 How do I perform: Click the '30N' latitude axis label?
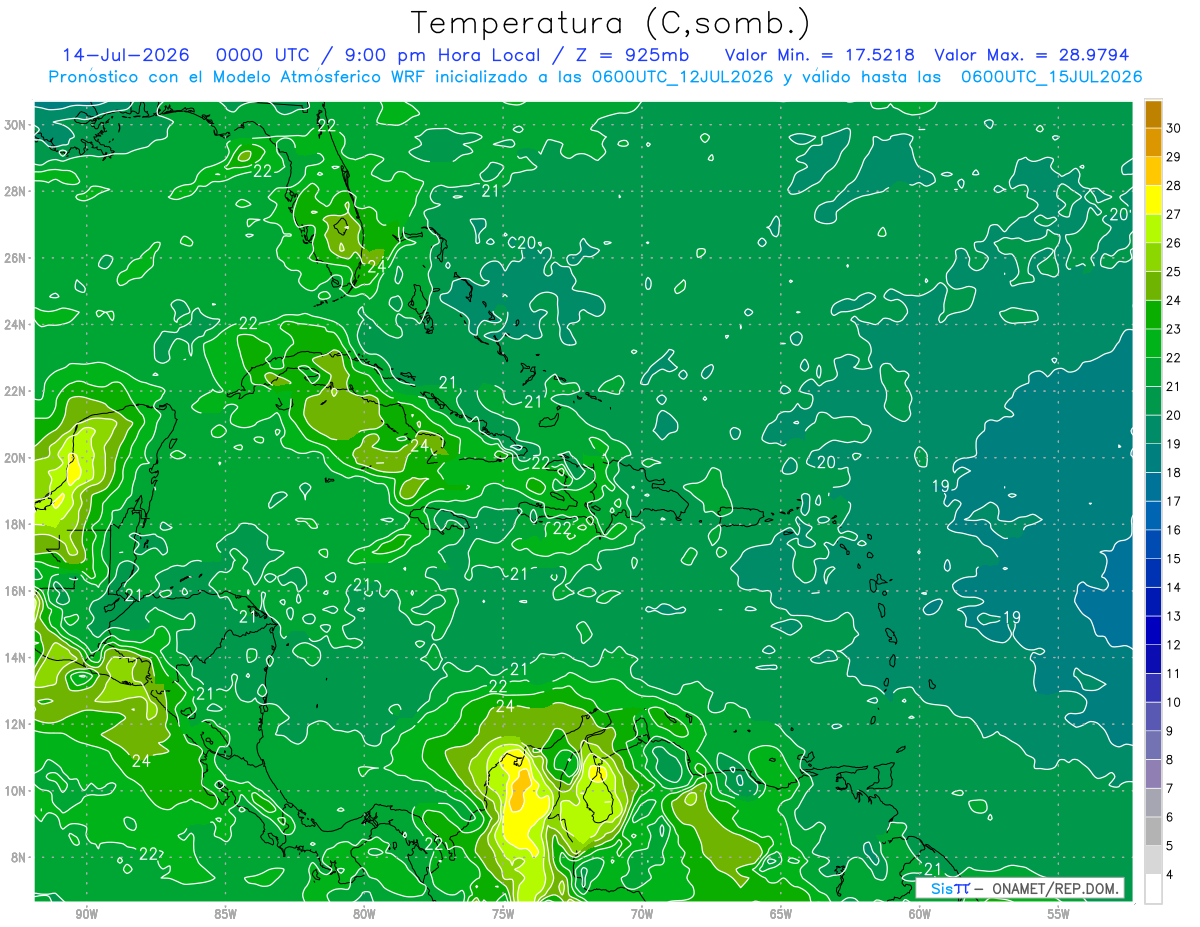pos(15,125)
